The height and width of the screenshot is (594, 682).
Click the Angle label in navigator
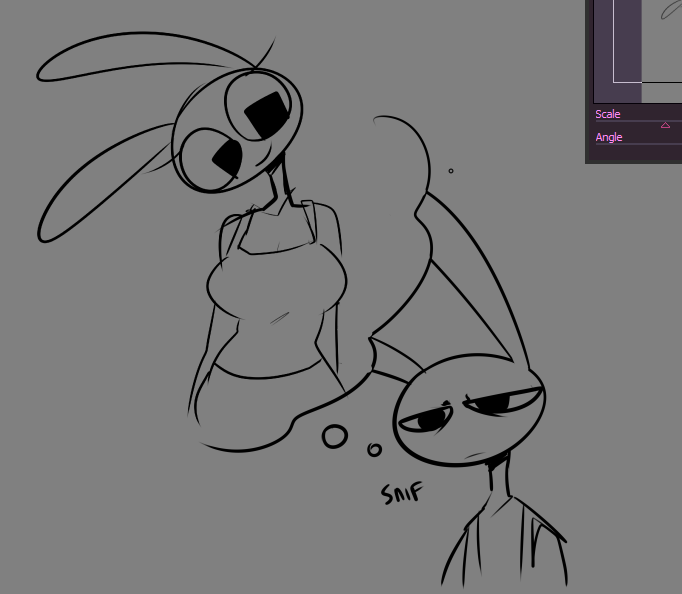point(608,137)
